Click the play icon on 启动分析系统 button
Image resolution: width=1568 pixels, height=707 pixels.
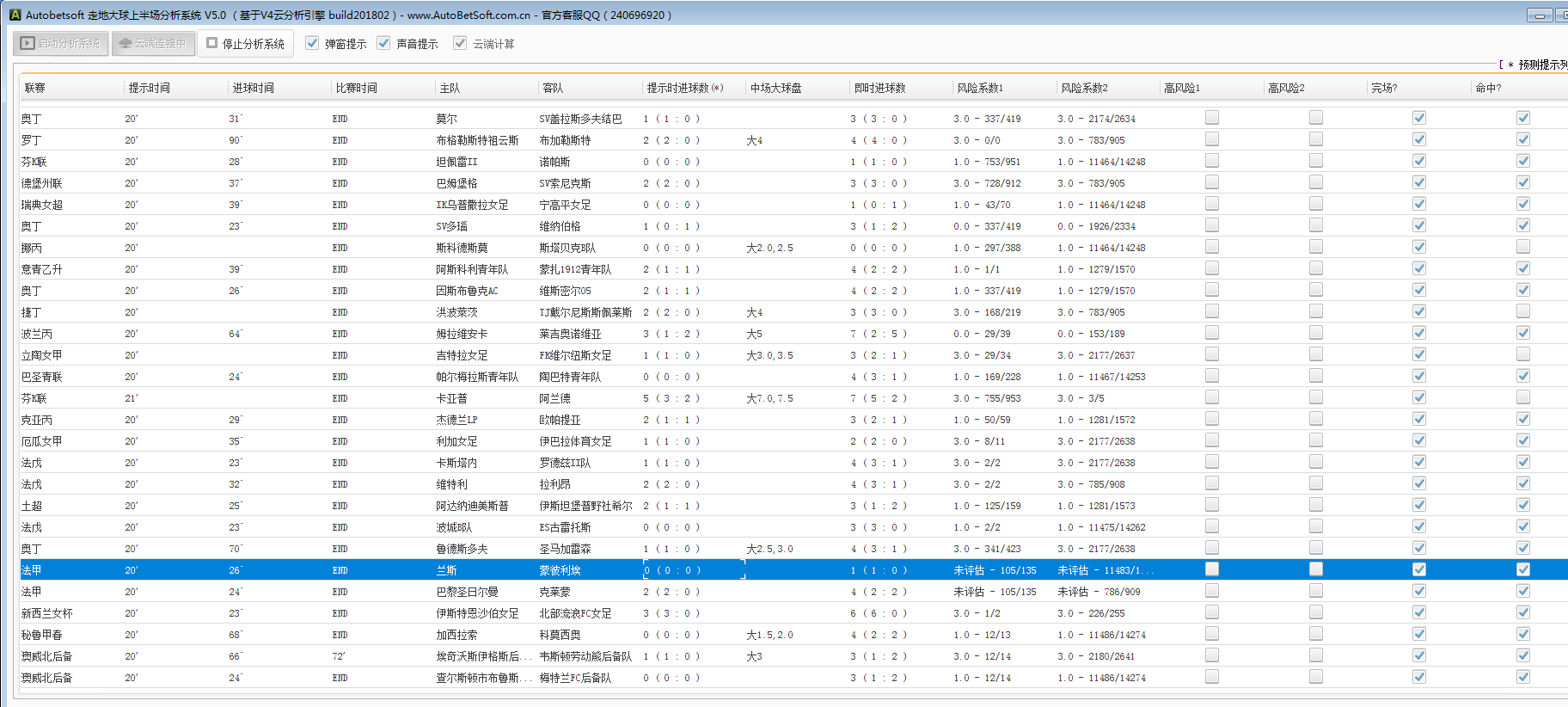pos(28,43)
